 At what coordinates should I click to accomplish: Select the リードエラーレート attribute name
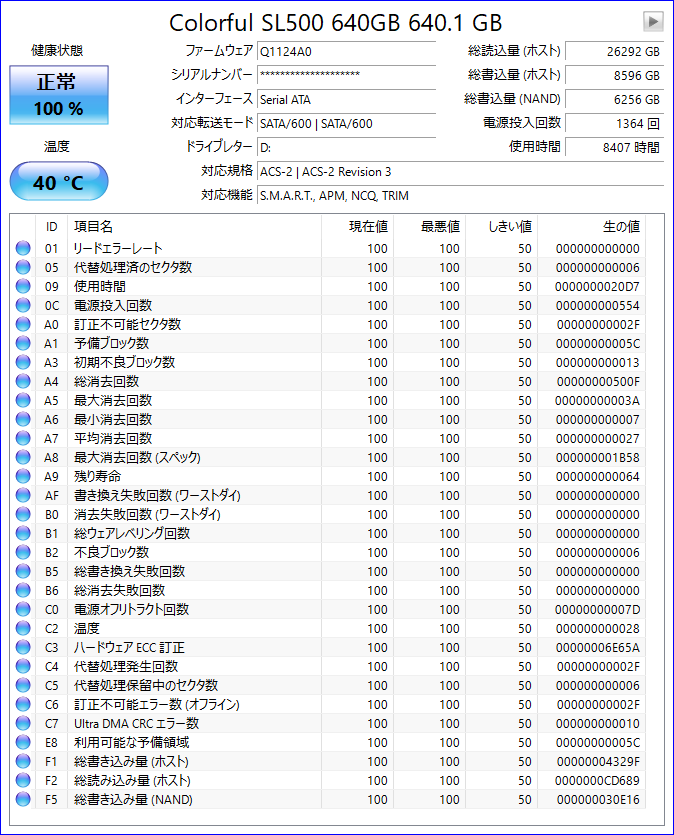118,248
